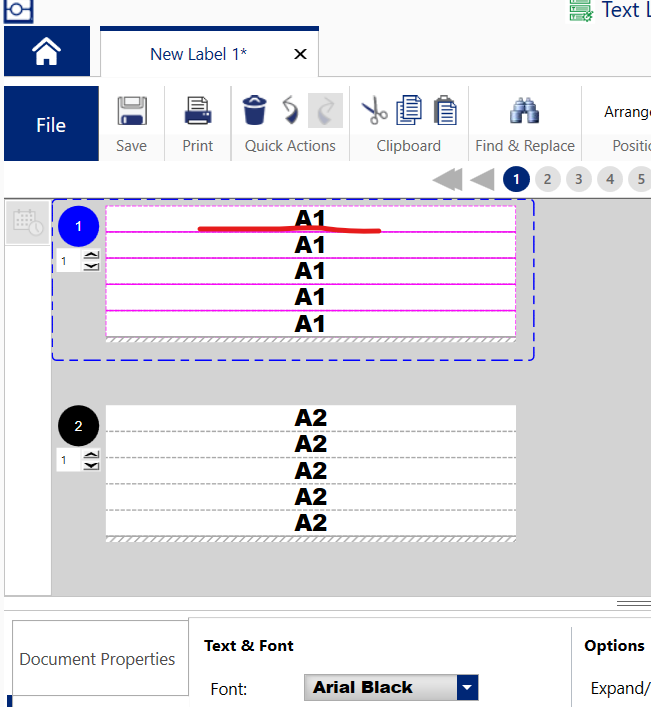Image resolution: width=651 pixels, height=707 pixels.
Task: Click the application logo icon at top left
Action: pyautogui.click(x=18, y=10)
